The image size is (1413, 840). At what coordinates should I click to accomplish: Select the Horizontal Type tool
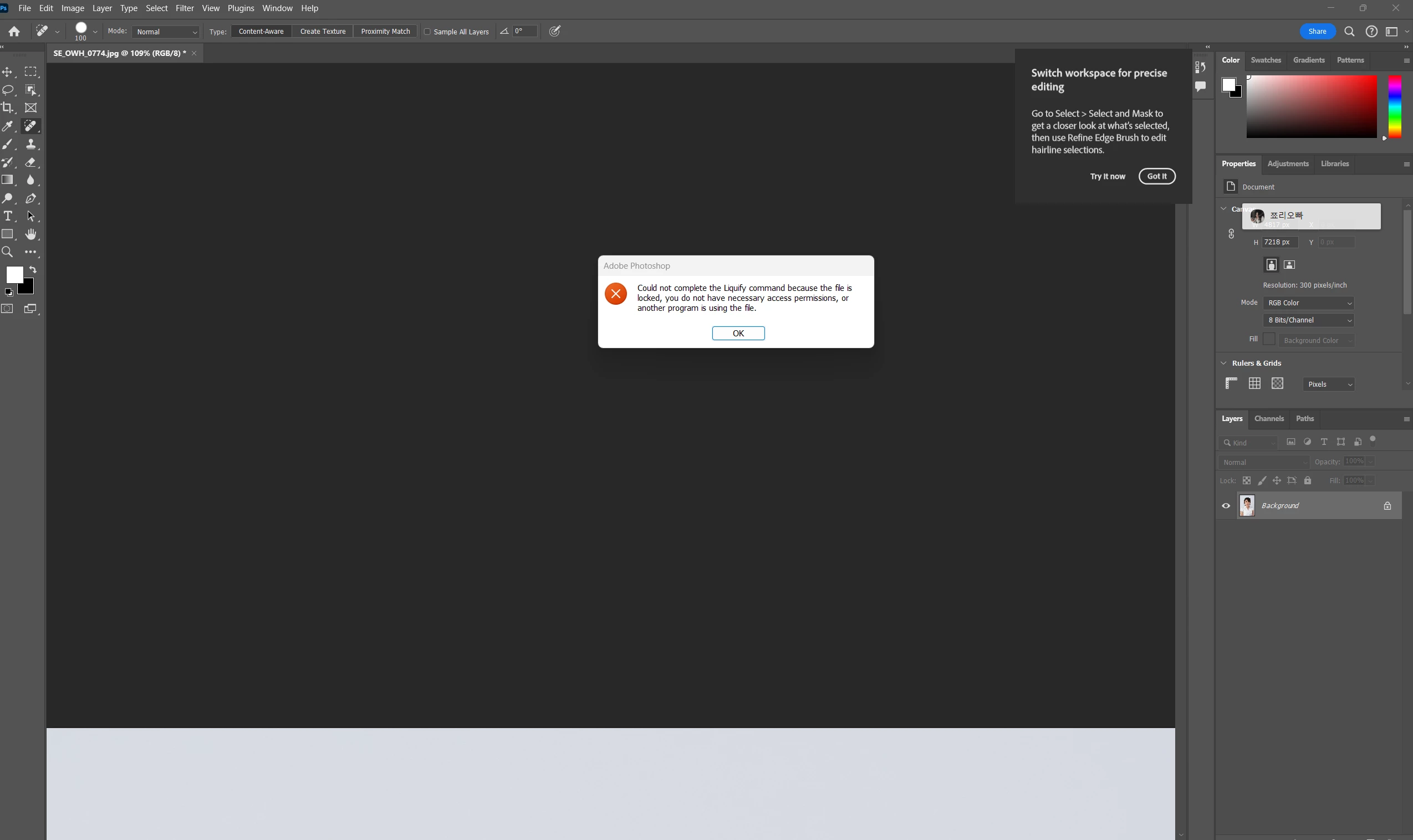7,216
